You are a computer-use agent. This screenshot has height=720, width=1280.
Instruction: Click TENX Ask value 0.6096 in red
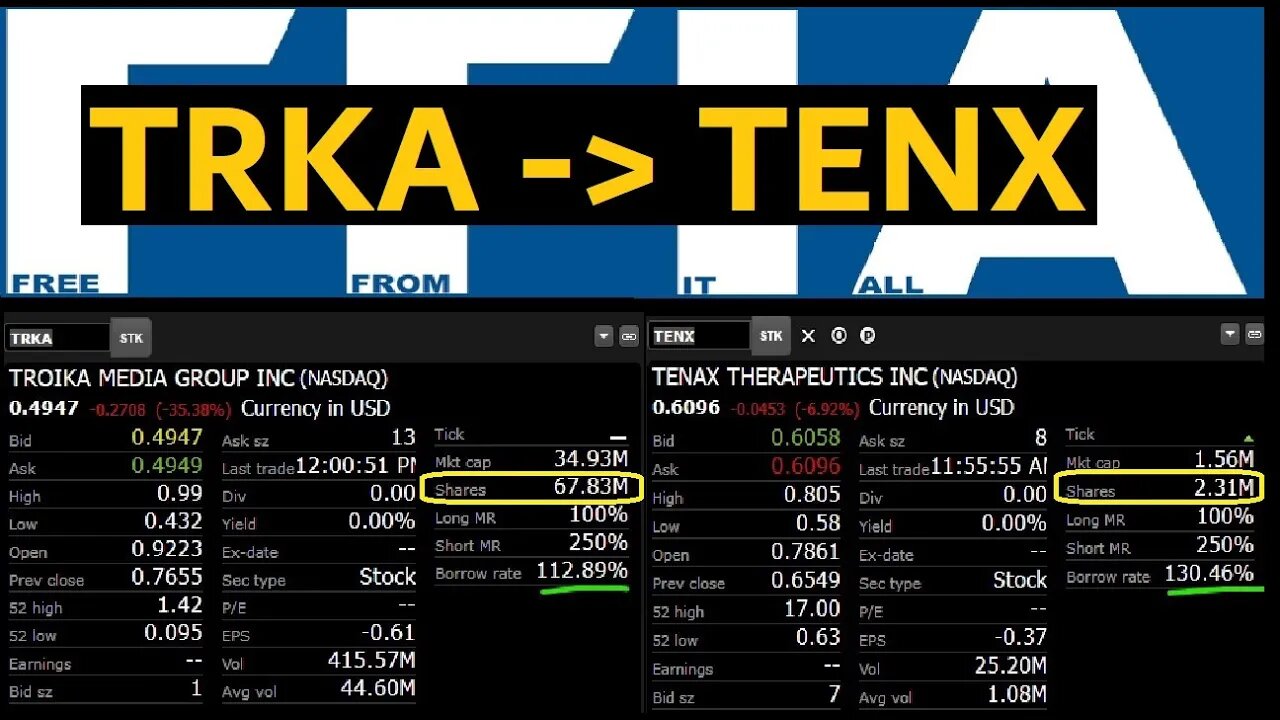tap(806, 466)
